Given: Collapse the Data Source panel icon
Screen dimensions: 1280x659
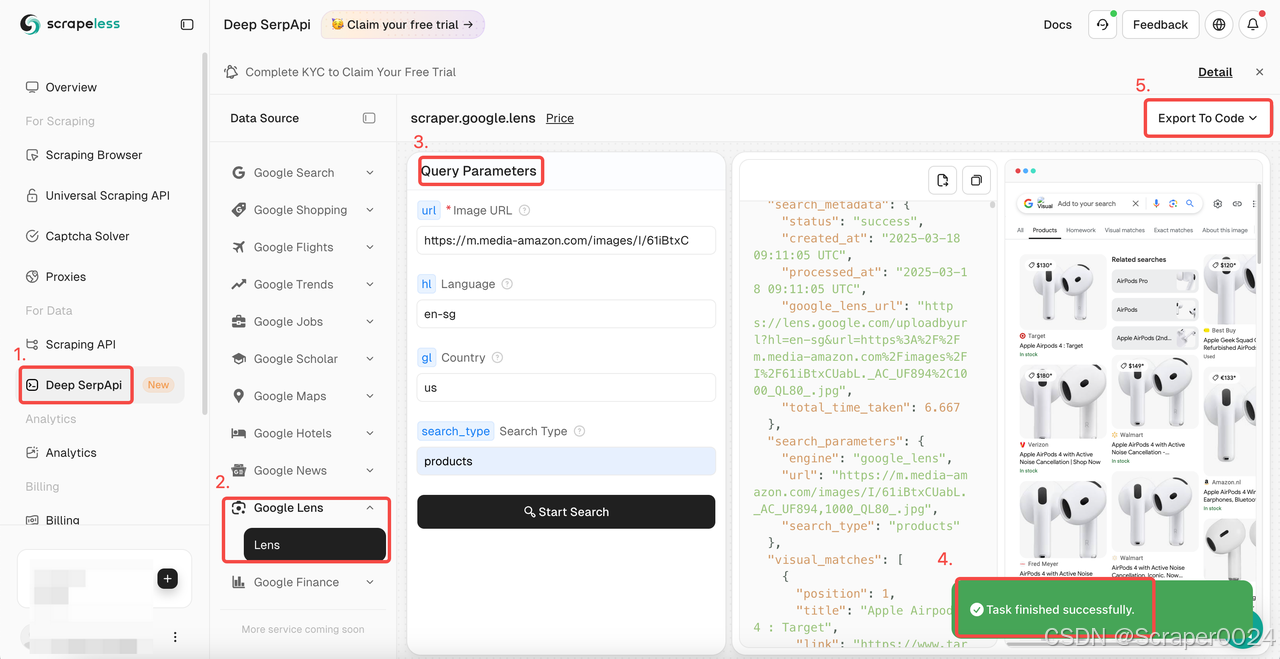Looking at the screenshot, I should pyautogui.click(x=369, y=118).
